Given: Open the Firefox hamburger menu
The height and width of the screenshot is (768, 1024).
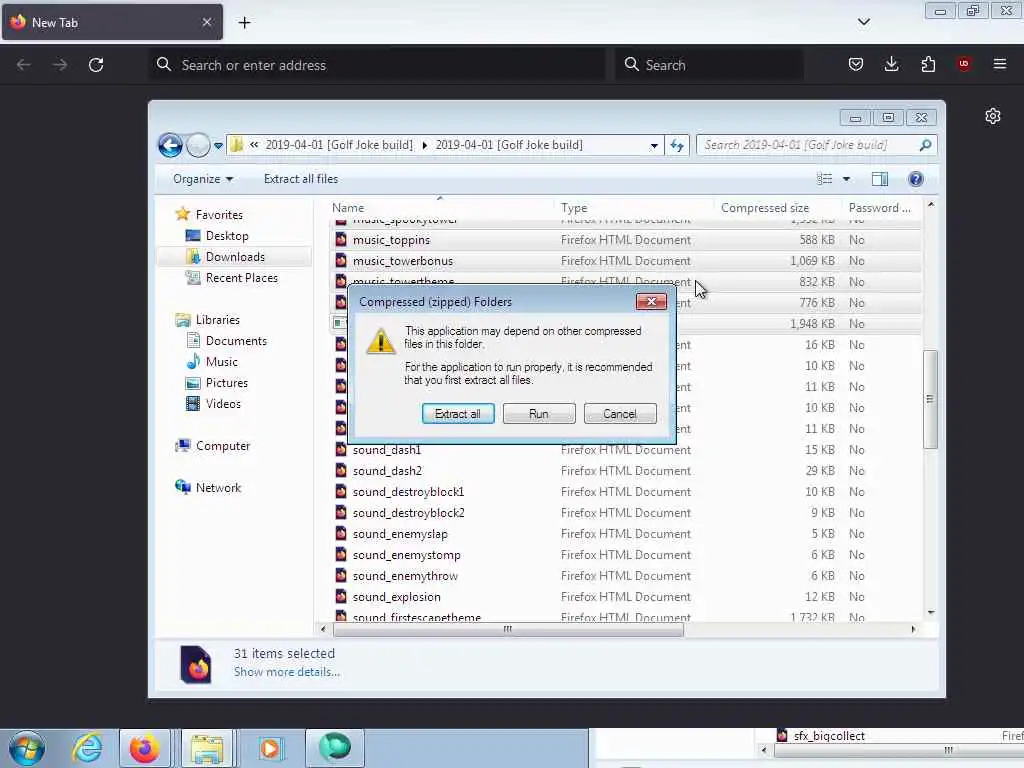Looking at the screenshot, I should 1000,64.
